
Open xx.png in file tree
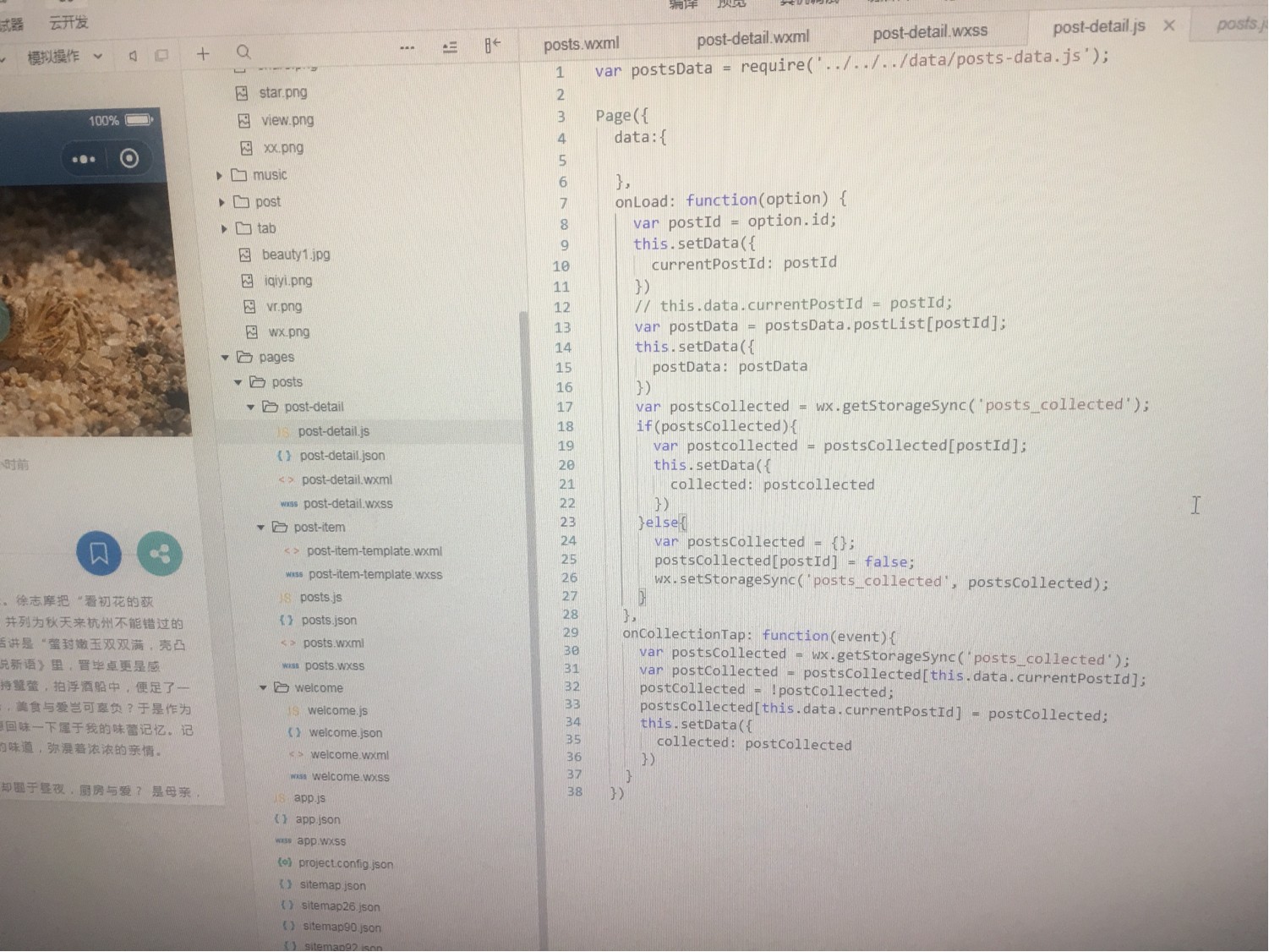tap(272, 148)
